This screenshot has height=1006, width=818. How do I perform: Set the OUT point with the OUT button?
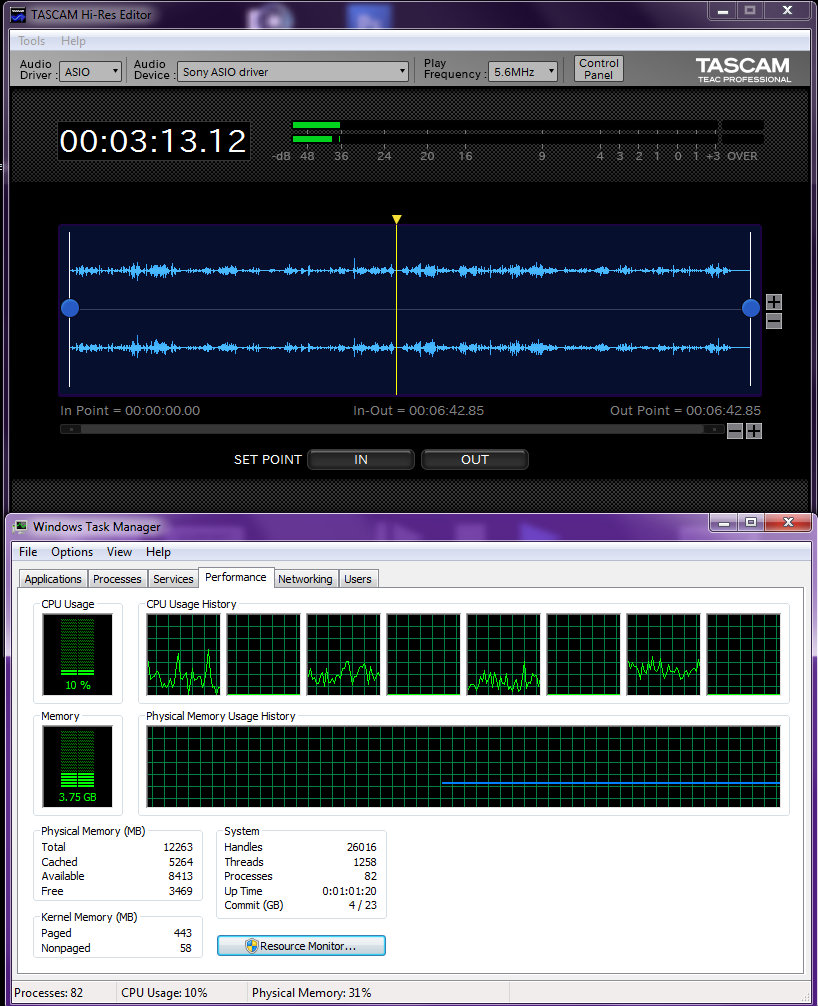475,459
